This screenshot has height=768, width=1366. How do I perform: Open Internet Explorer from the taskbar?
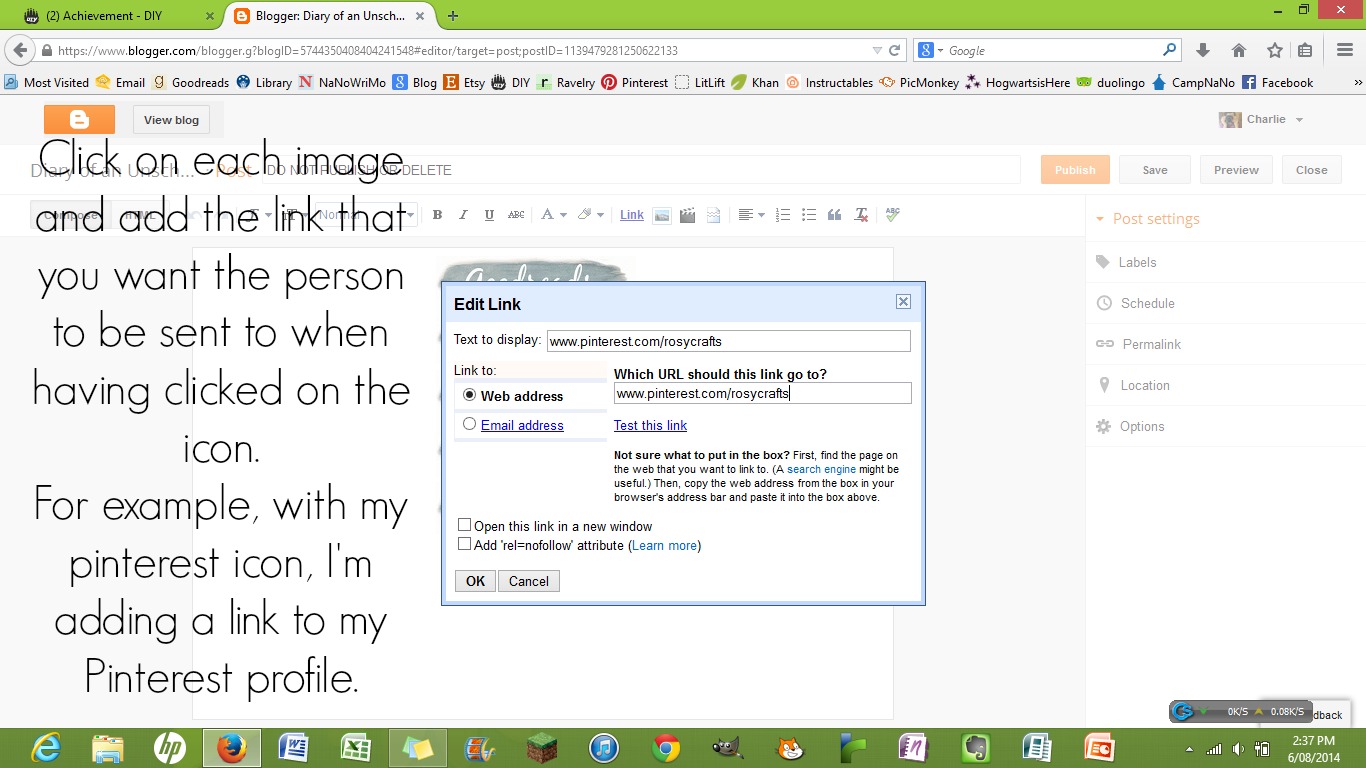[x=46, y=748]
